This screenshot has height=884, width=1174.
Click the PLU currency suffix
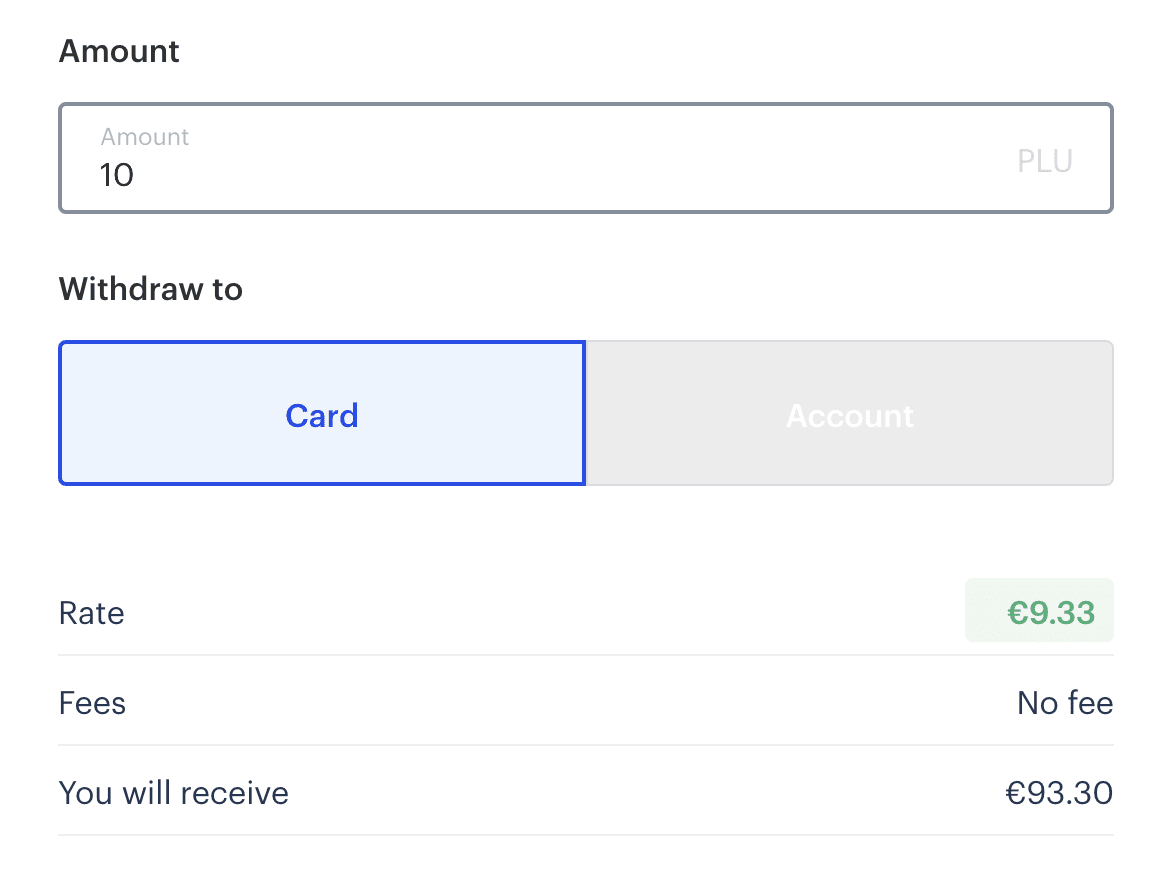tap(1044, 161)
